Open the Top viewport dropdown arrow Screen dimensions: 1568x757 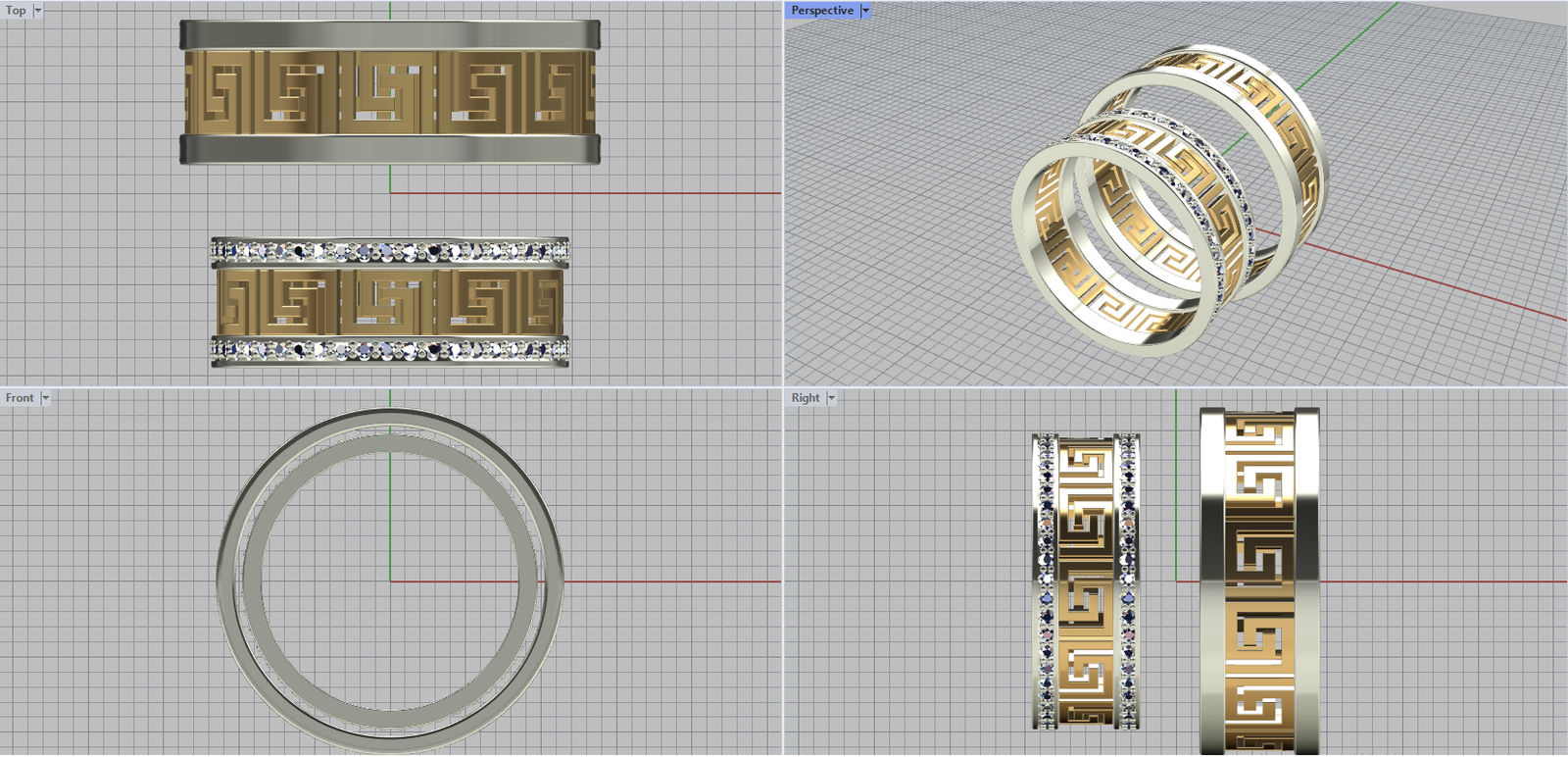pyautogui.click(x=38, y=11)
